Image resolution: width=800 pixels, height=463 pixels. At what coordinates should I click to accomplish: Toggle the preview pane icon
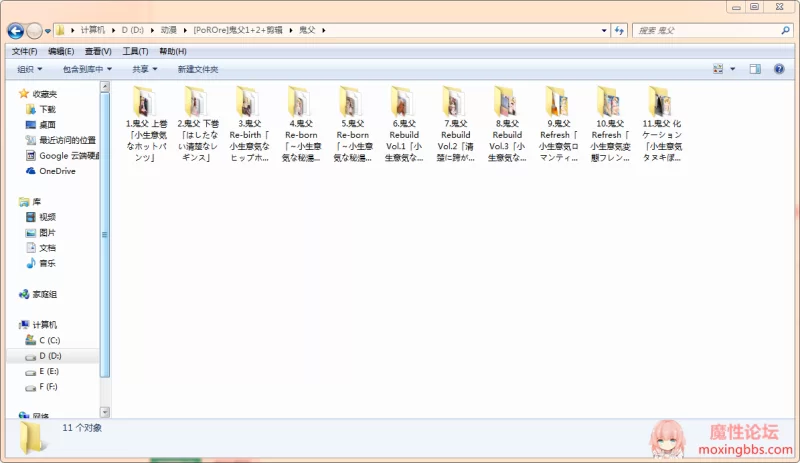[x=755, y=69]
